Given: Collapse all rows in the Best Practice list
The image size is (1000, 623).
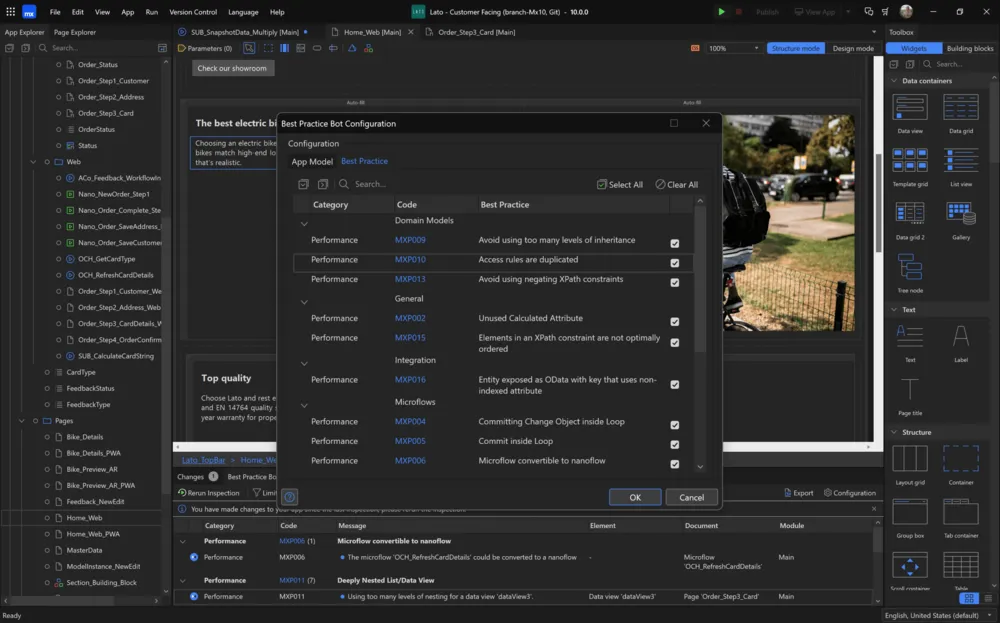Looking at the screenshot, I should [x=323, y=184].
